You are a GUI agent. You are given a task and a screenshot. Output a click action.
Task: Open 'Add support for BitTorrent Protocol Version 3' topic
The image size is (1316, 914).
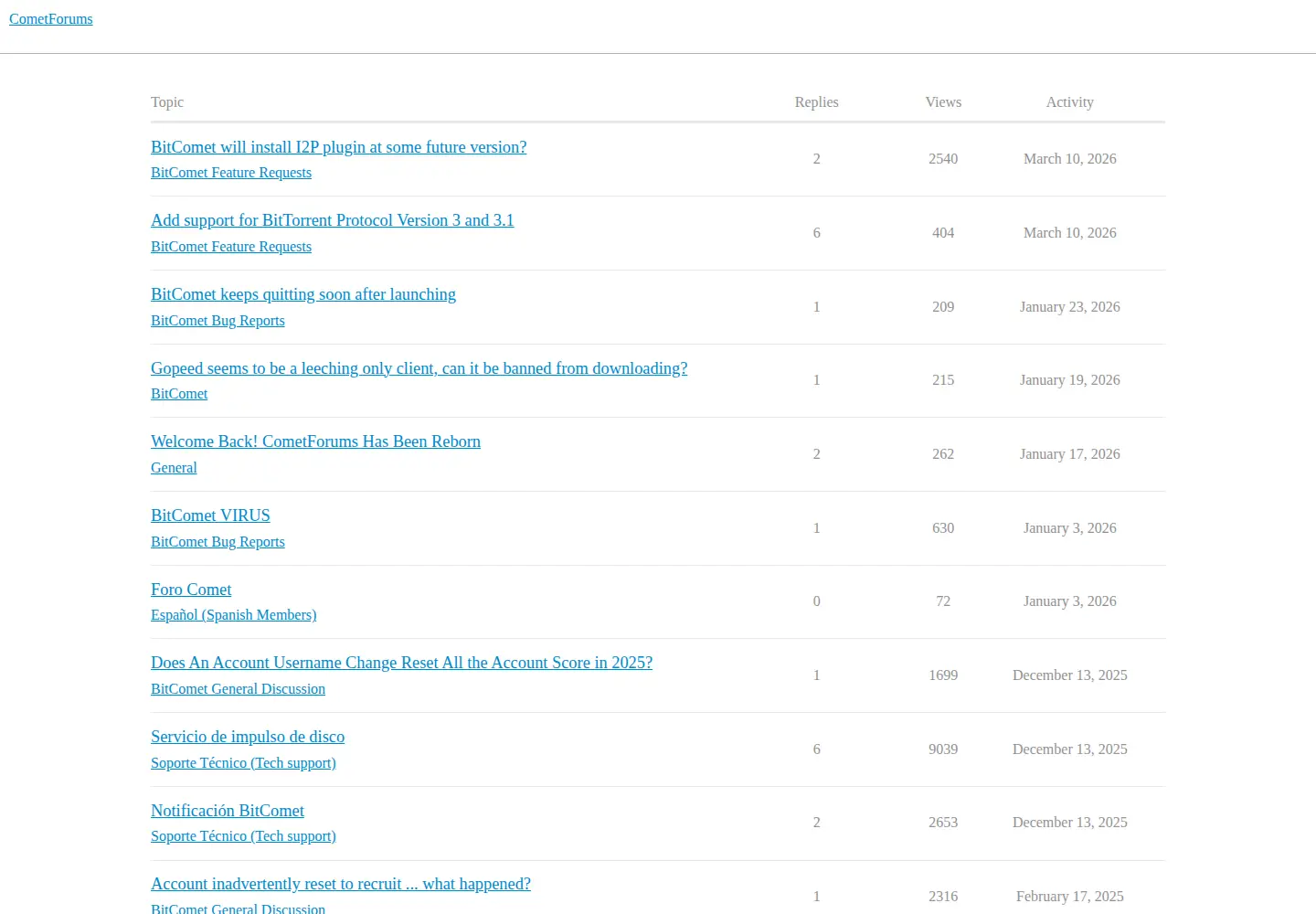tap(333, 220)
